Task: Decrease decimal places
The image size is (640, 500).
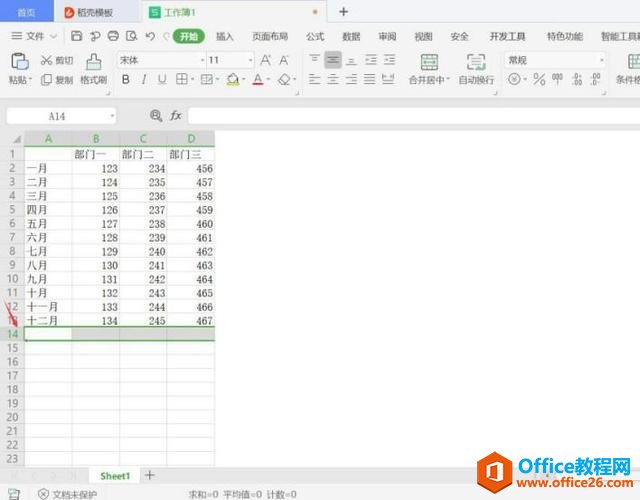Action: click(x=596, y=79)
